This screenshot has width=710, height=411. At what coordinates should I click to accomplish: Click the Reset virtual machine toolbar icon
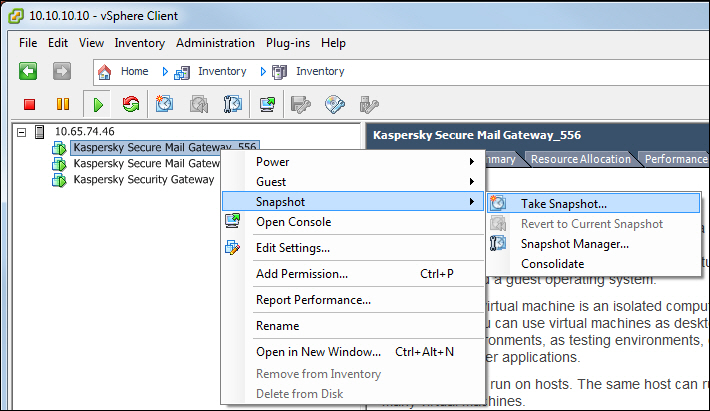[x=130, y=103]
